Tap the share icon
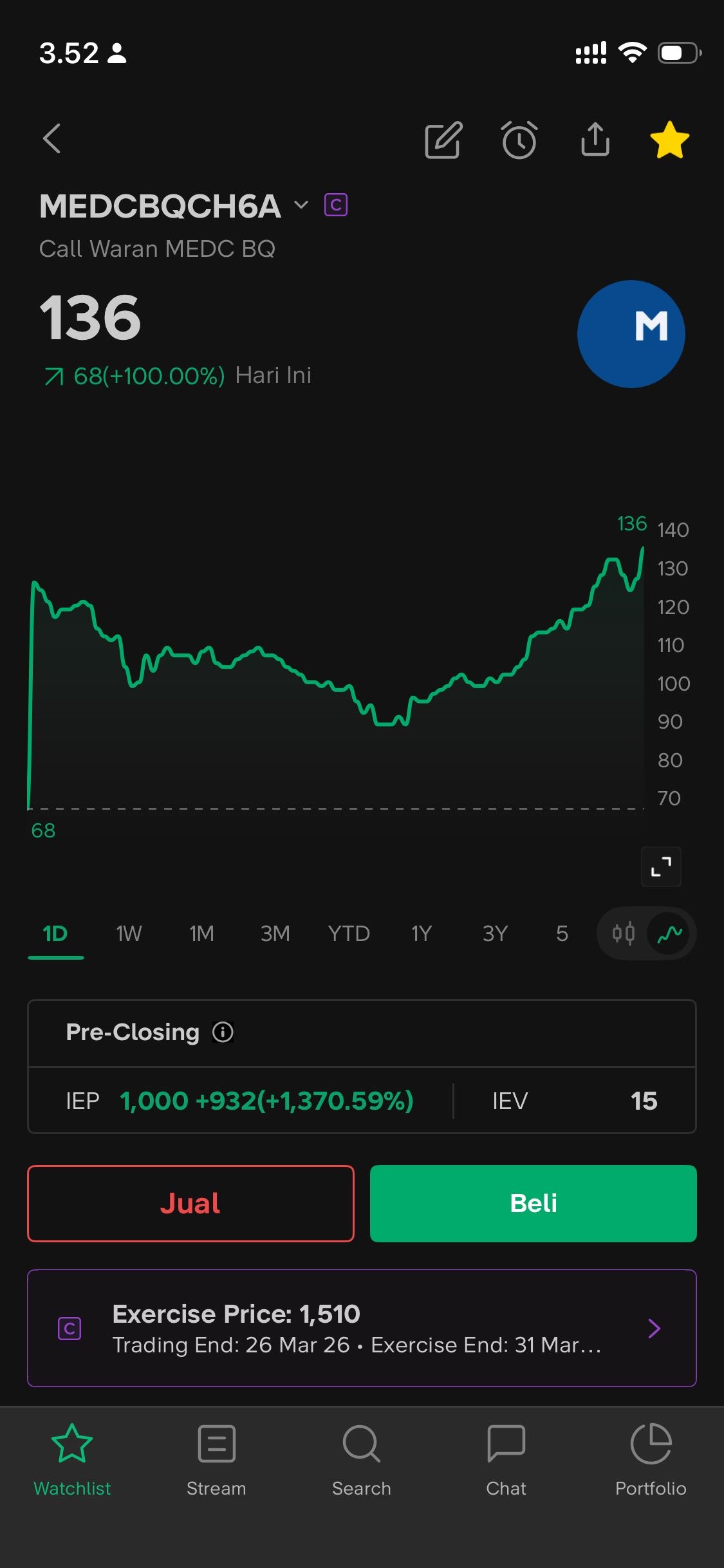The width and height of the screenshot is (724, 1568). click(x=595, y=139)
